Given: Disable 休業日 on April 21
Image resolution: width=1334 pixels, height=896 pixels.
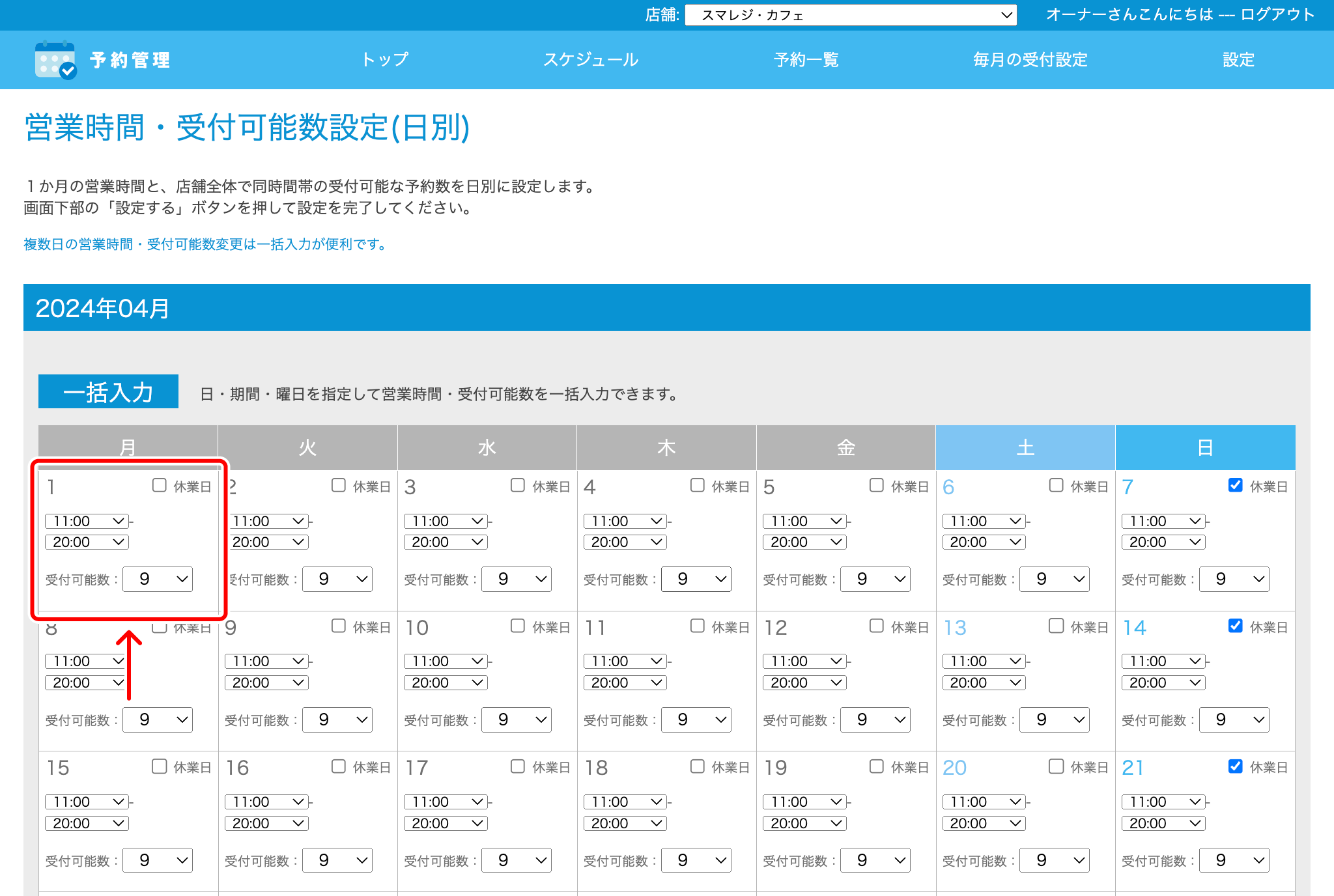Looking at the screenshot, I should click(1235, 766).
